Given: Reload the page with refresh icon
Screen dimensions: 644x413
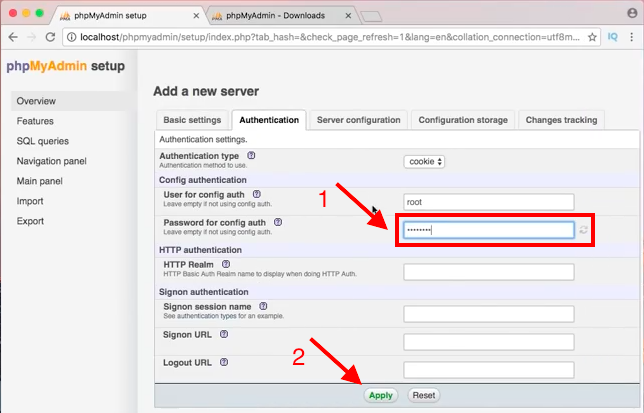Looking at the screenshot, I should pyautogui.click(x=50, y=37).
